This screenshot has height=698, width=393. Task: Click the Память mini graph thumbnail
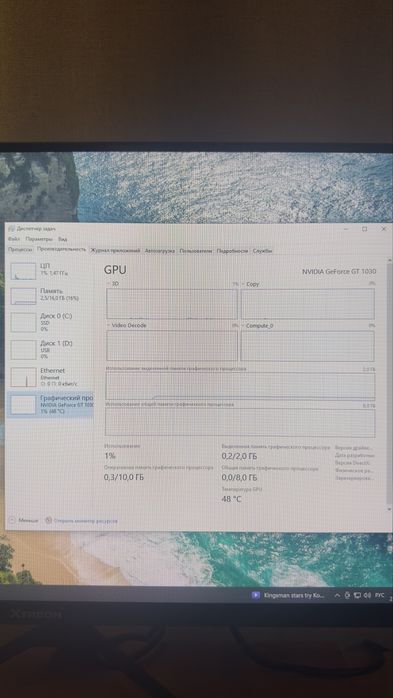click(x=23, y=296)
